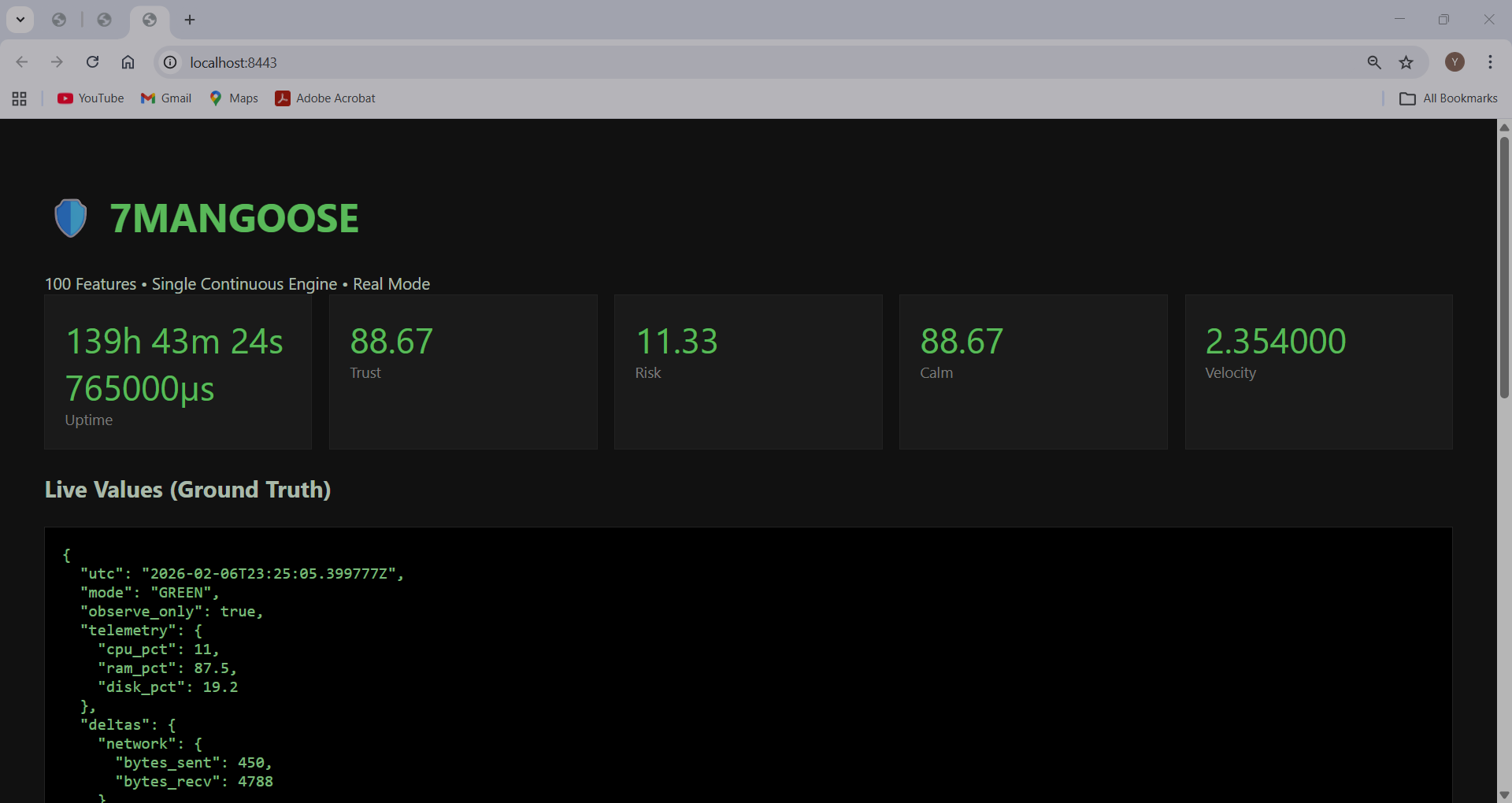Click the page's vertical scrollbar thumb
The image size is (1512, 803).
pyautogui.click(x=1504, y=268)
